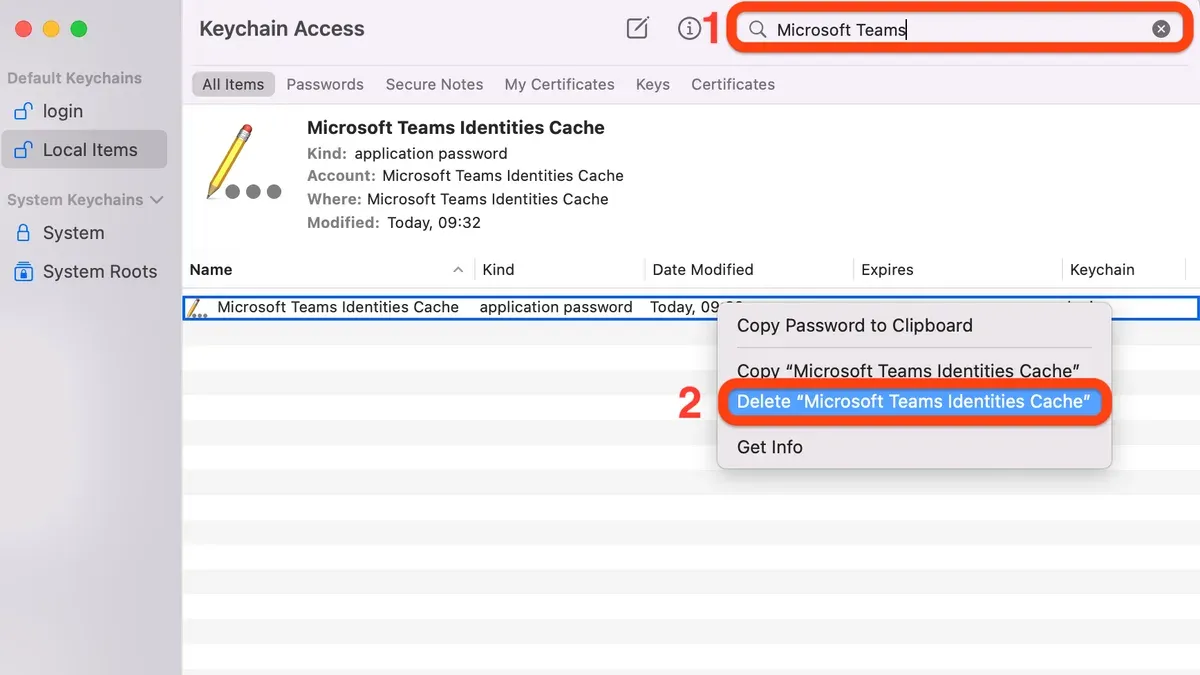Sort by the Keychain column header

1102,269
